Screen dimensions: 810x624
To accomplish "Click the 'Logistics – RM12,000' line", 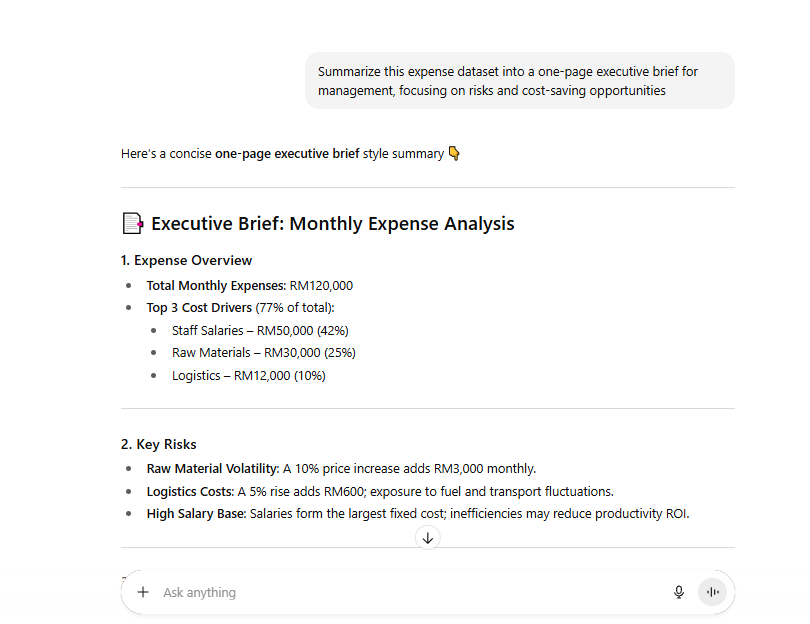I will point(248,376).
